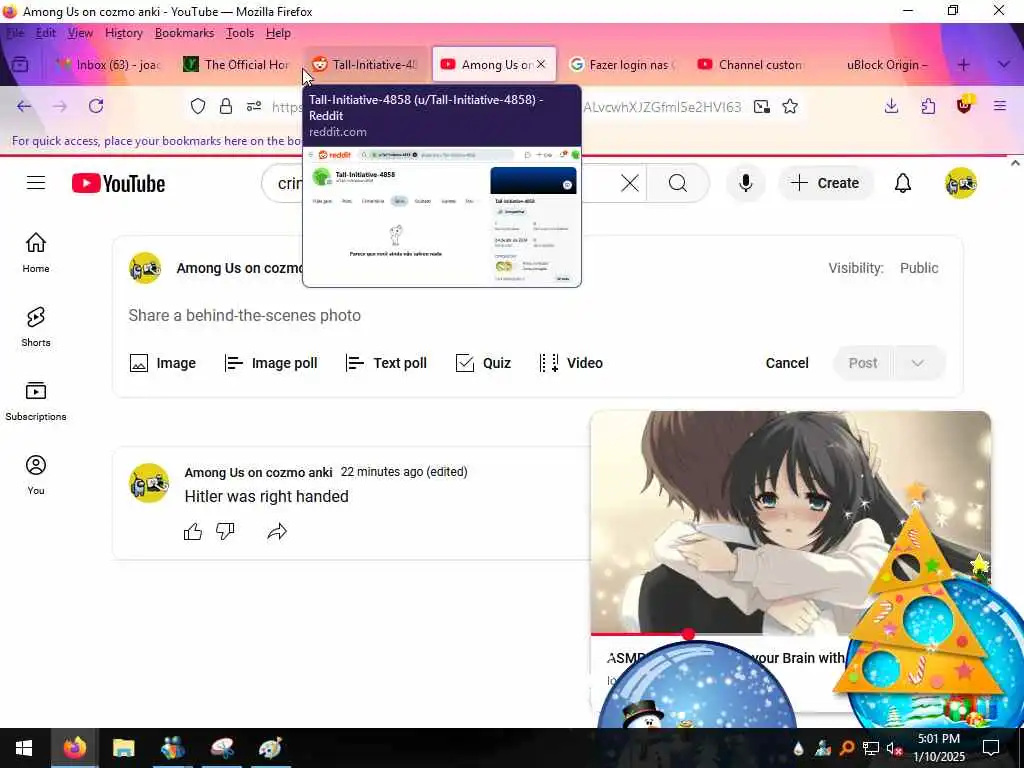Click the taskbar volume icon
This screenshot has width=1024, height=768.
893,748
